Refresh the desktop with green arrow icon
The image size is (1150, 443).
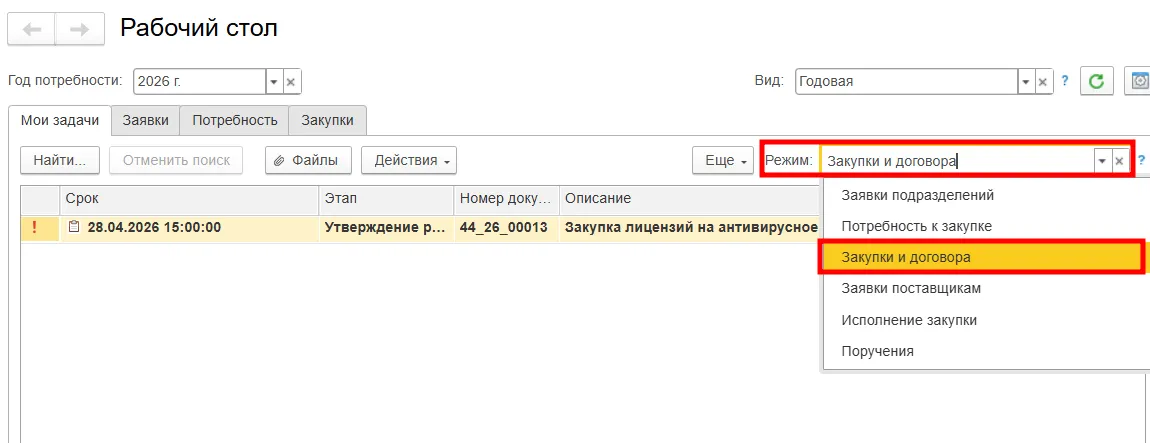point(1096,81)
